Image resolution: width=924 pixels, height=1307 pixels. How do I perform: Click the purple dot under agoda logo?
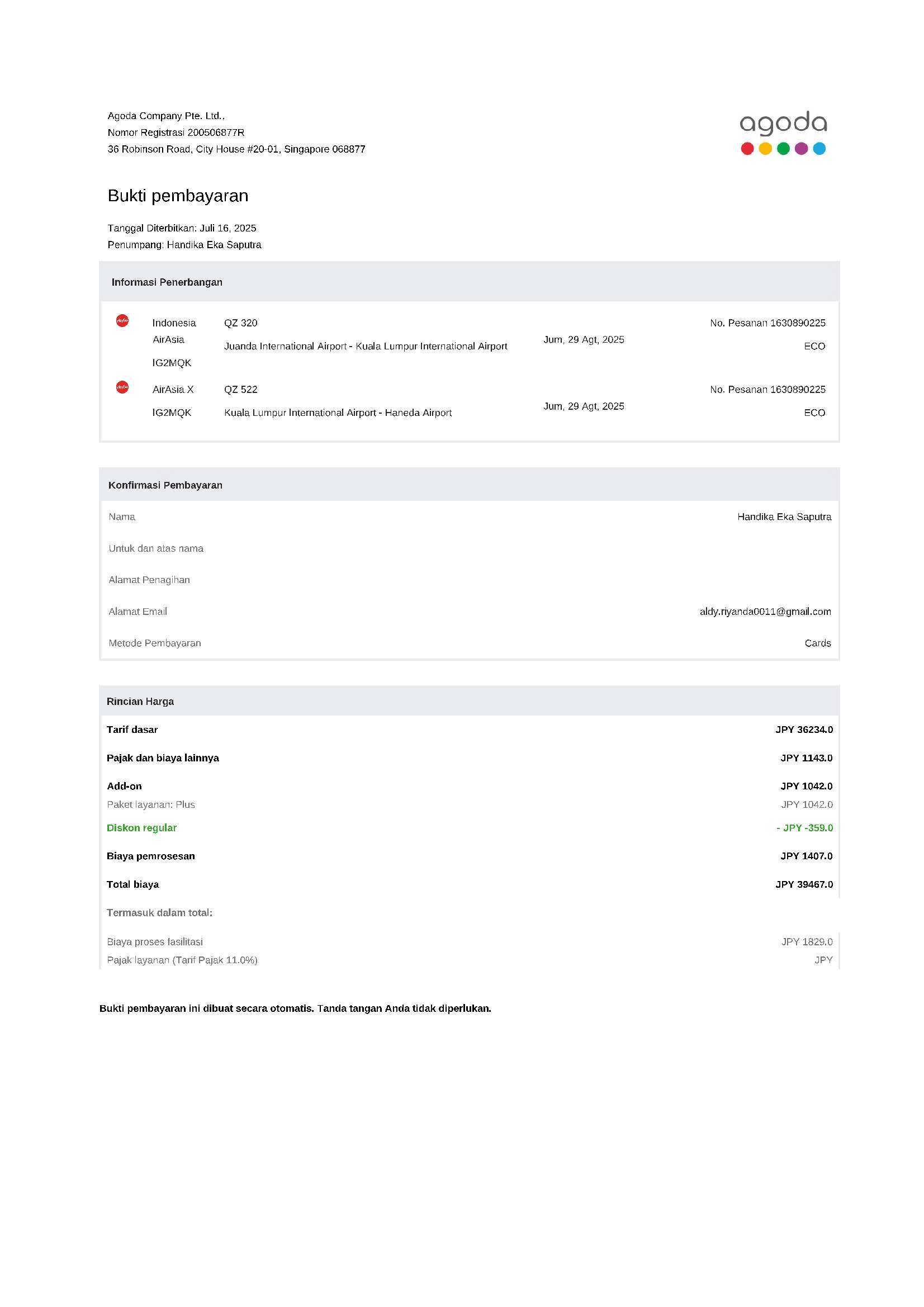pyautogui.click(x=801, y=149)
